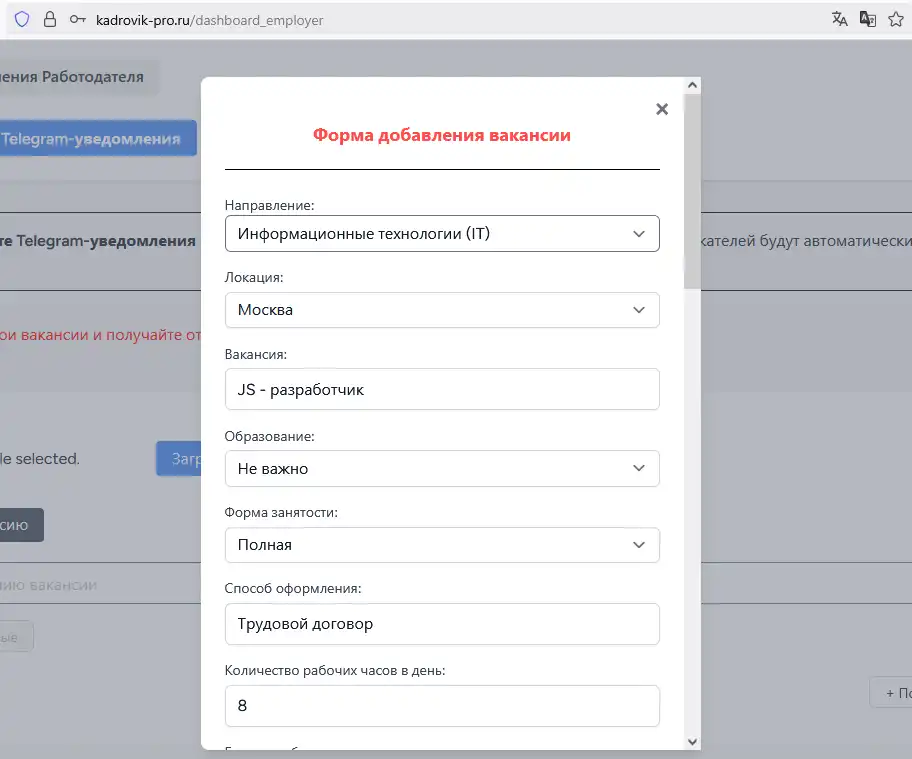Click the site security padlock icon

[x=50, y=20]
